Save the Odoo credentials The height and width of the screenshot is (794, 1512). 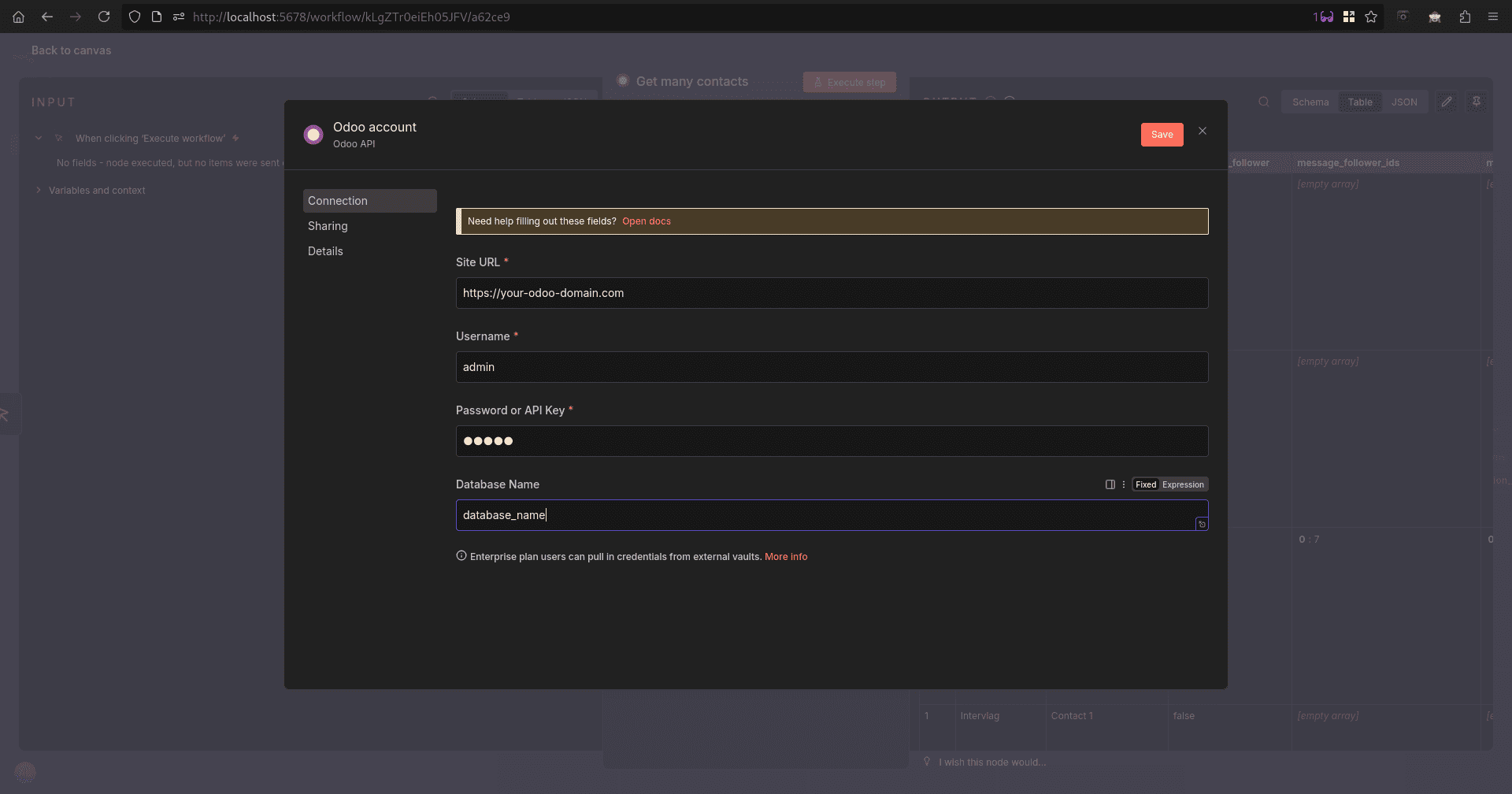[1162, 134]
